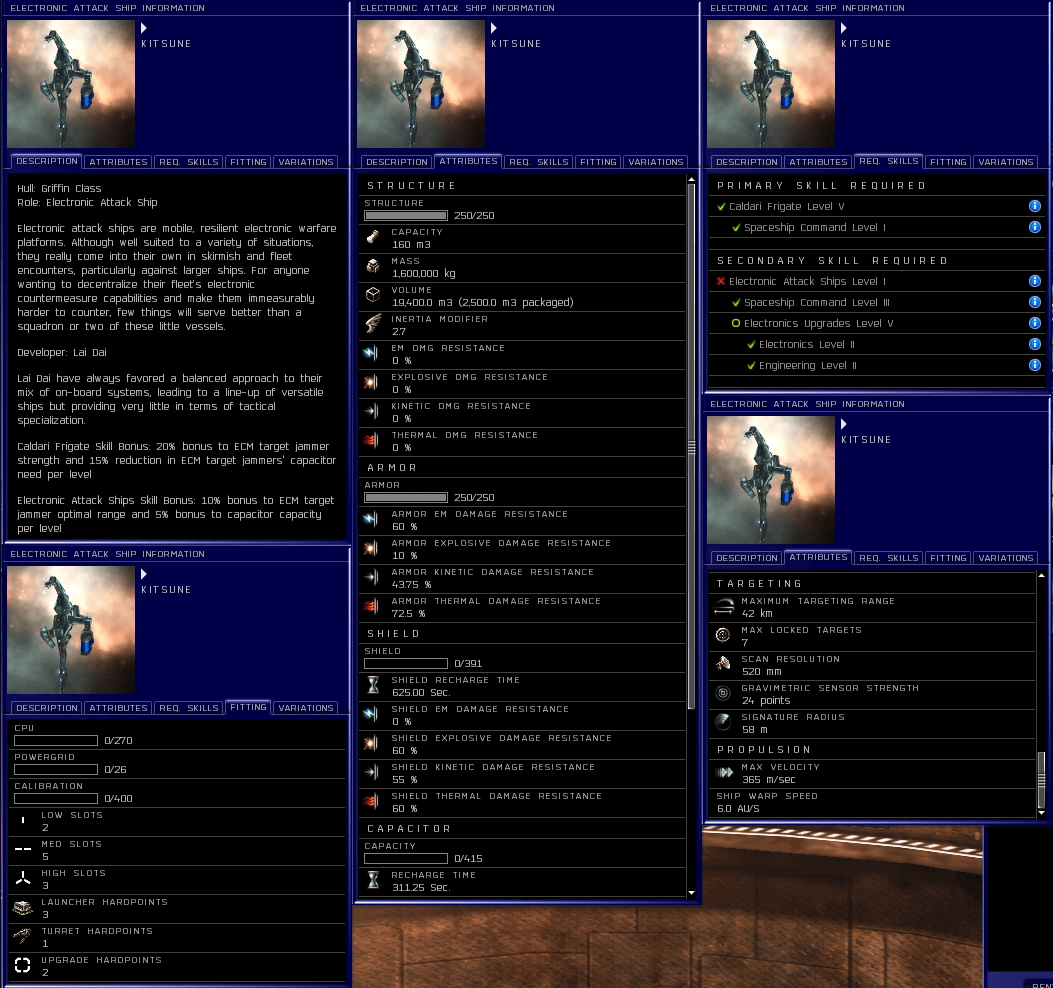Open info for Electronics Level II skill
Screen dimensions: 1053x988
[1034, 344]
